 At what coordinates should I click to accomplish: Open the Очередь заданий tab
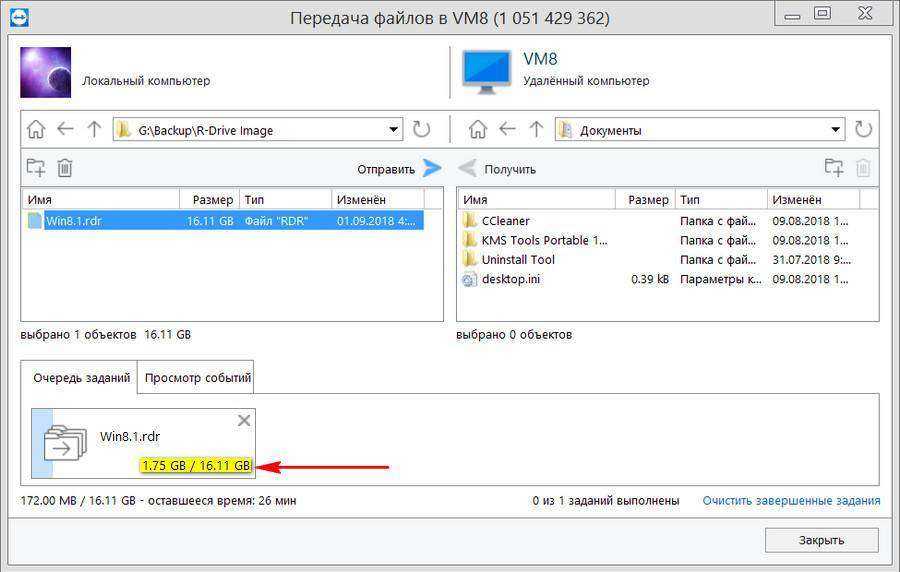[x=81, y=378]
